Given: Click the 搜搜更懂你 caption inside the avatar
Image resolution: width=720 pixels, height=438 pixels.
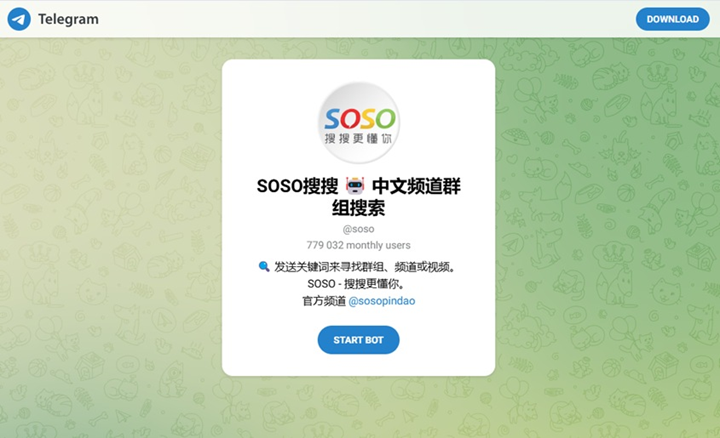Looking at the screenshot, I should tap(358, 138).
